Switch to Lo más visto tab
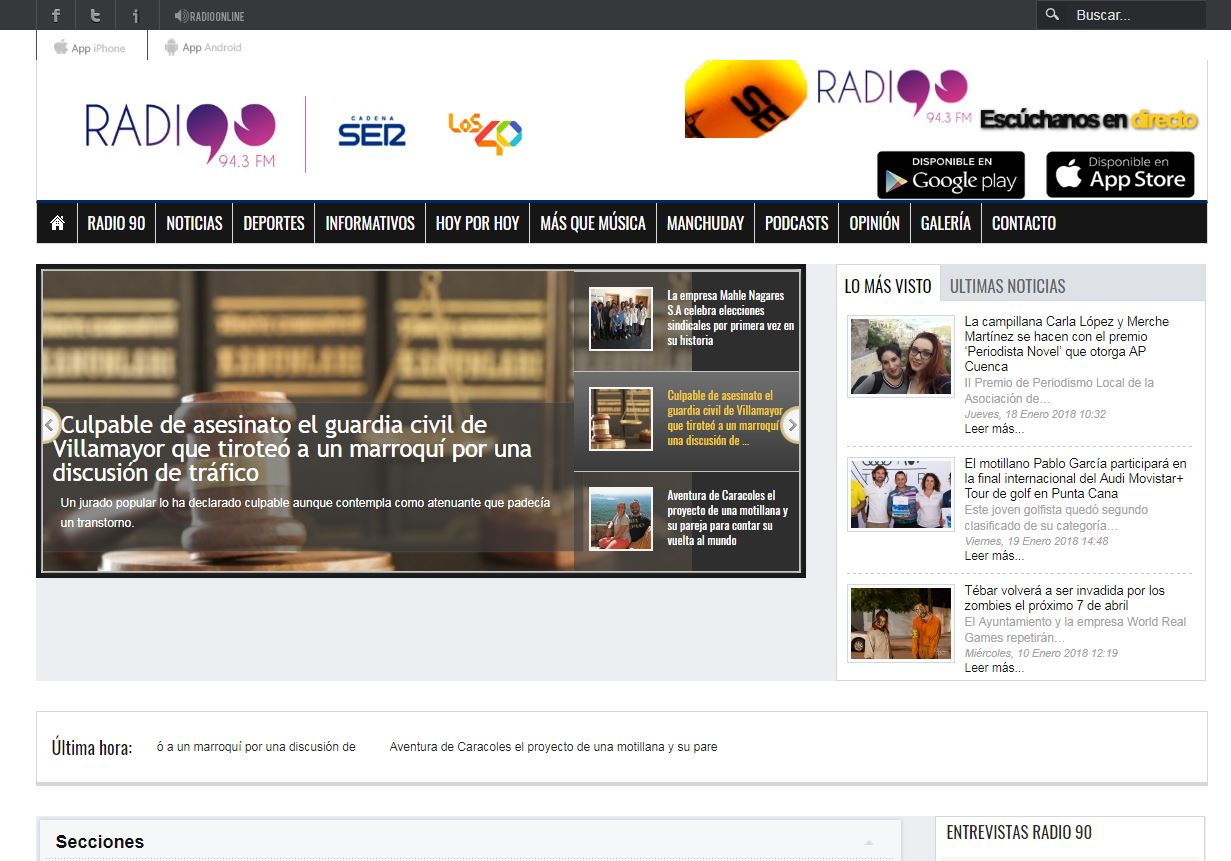1231x861 pixels. [x=888, y=286]
